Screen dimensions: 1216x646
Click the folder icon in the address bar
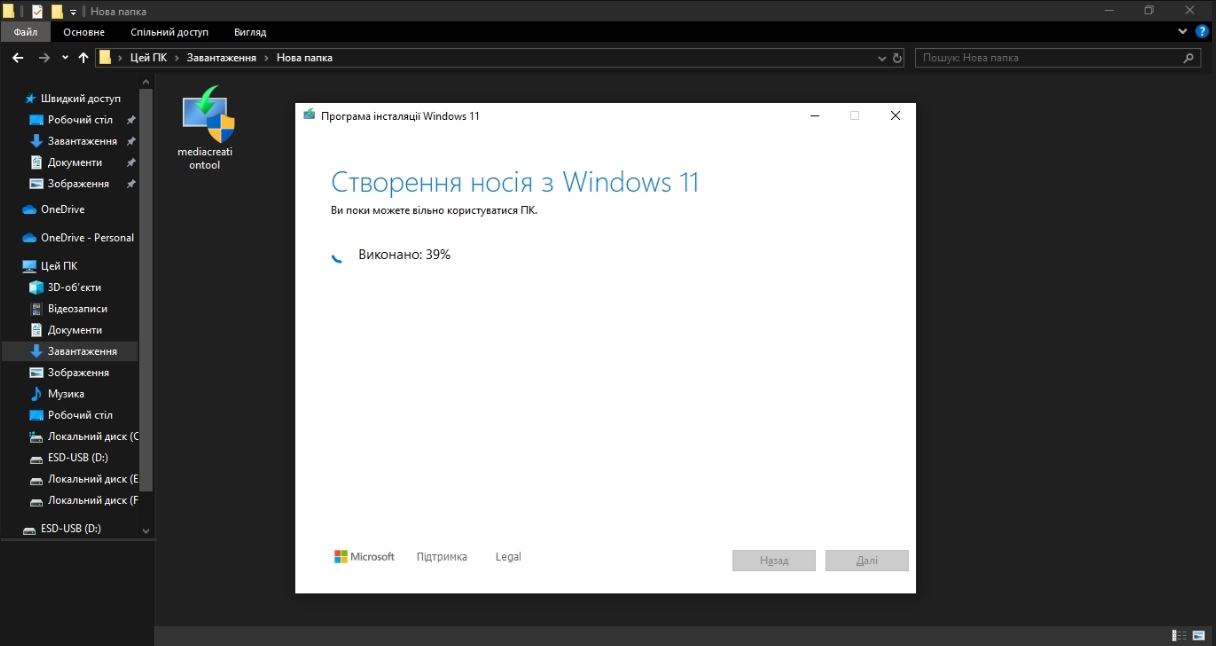pyautogui.click(x=105, y=57)
